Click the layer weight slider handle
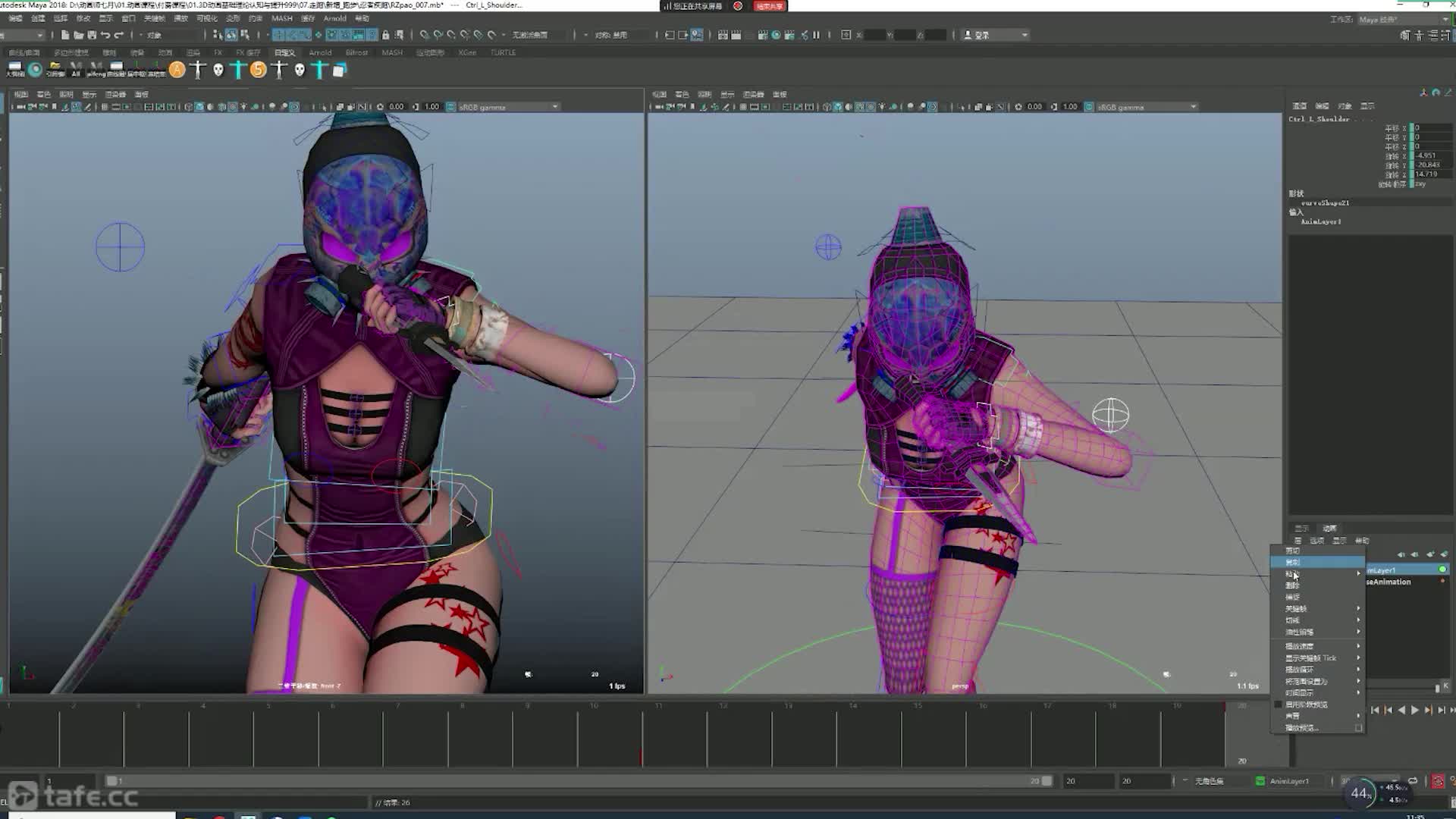 tap(1437, 687)
